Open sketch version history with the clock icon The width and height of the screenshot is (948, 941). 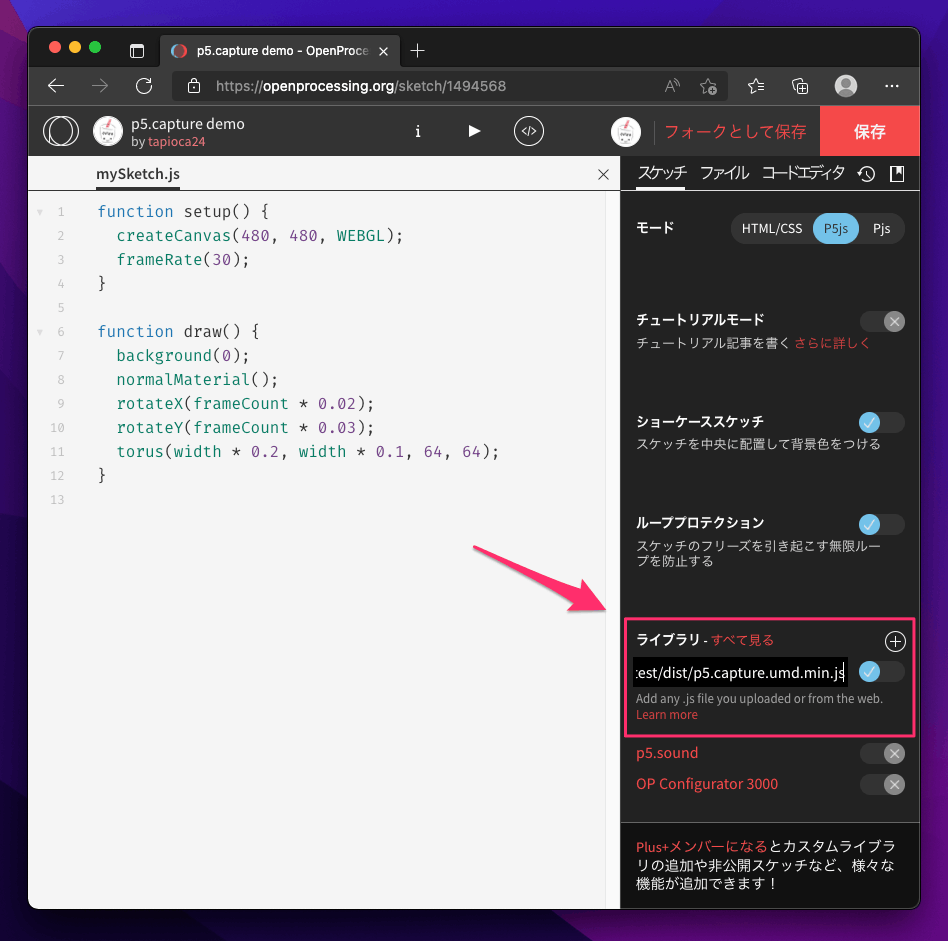click(x=866, y=172)
